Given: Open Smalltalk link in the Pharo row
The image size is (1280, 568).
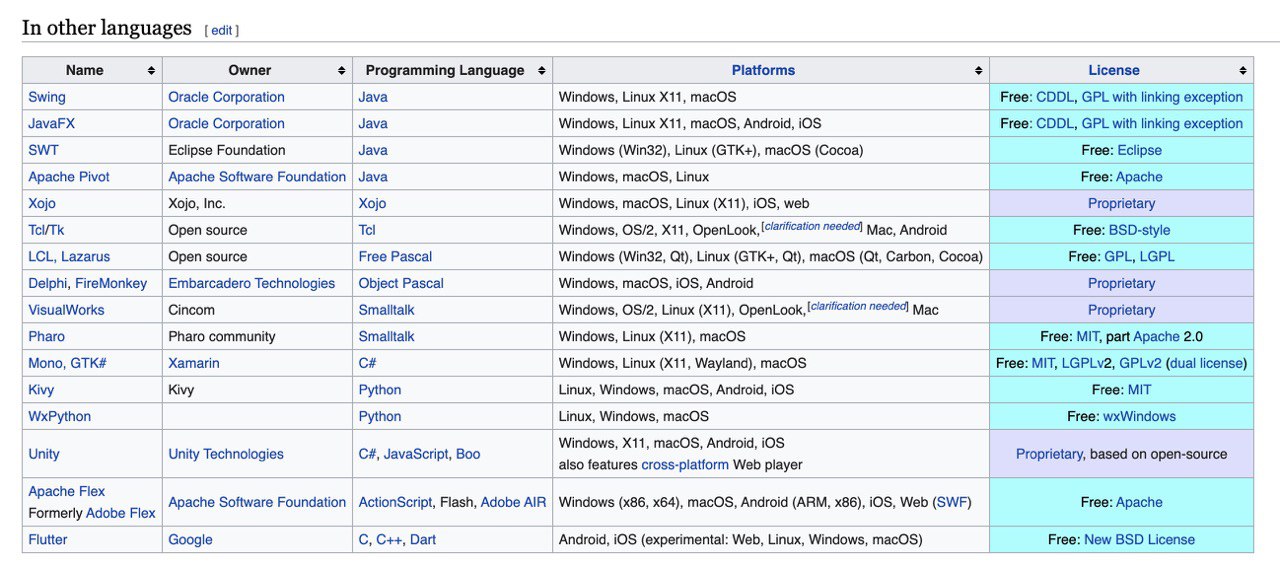Looking at the screenshot, I should pos(387,337).
